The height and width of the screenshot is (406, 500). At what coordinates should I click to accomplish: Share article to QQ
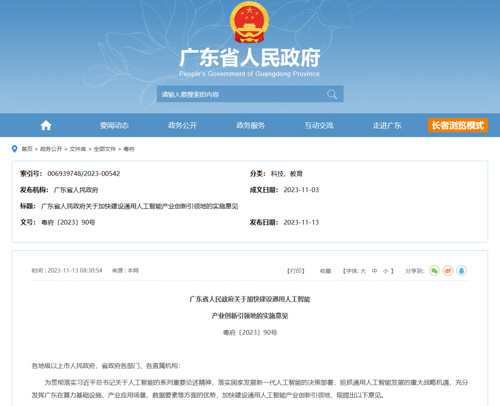(x=461, y=271)
